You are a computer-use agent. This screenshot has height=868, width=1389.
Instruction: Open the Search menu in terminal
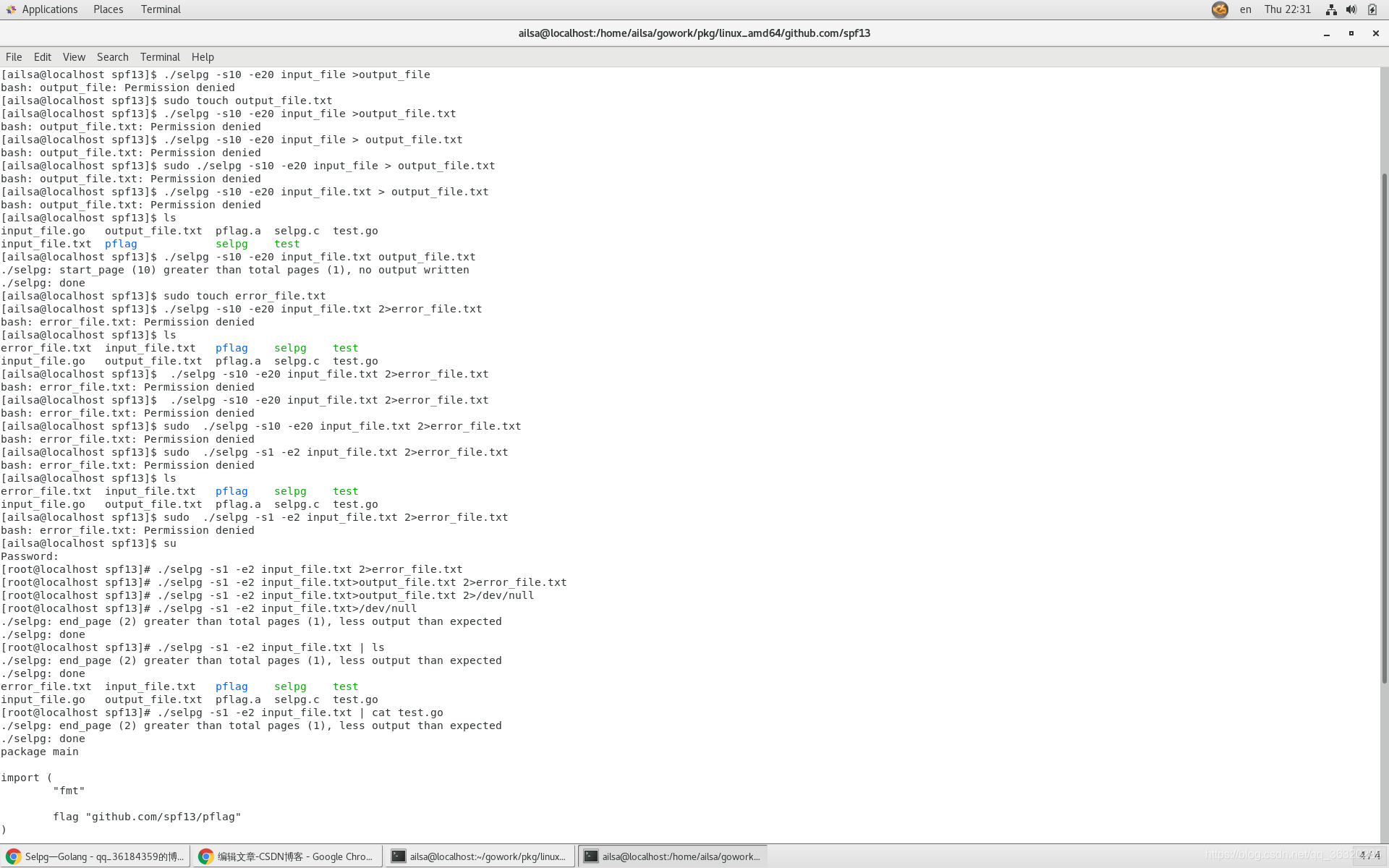(112, 57)
